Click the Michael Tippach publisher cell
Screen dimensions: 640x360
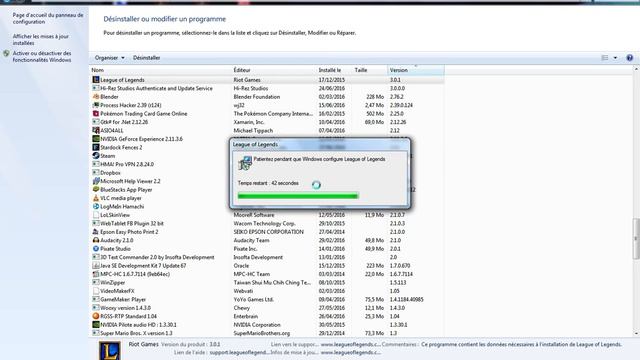pyautogui.click(x=253, y=131)
